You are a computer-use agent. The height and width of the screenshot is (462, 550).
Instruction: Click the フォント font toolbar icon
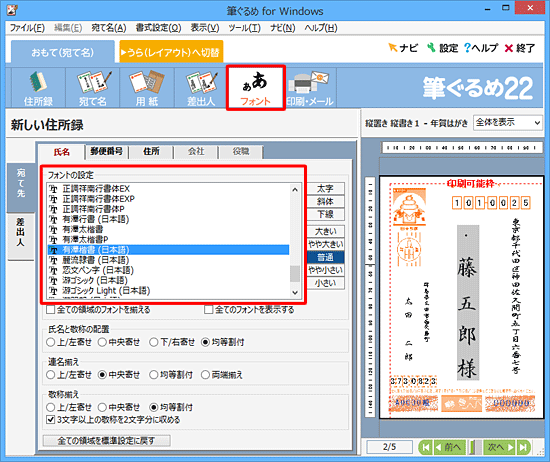pos(256,88)
